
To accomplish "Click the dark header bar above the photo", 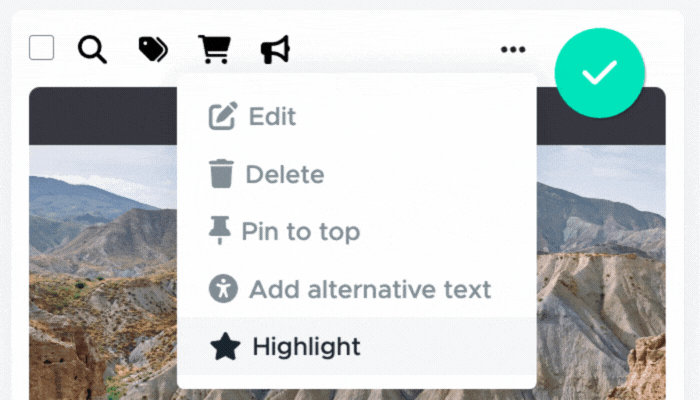I will (103, 116).
